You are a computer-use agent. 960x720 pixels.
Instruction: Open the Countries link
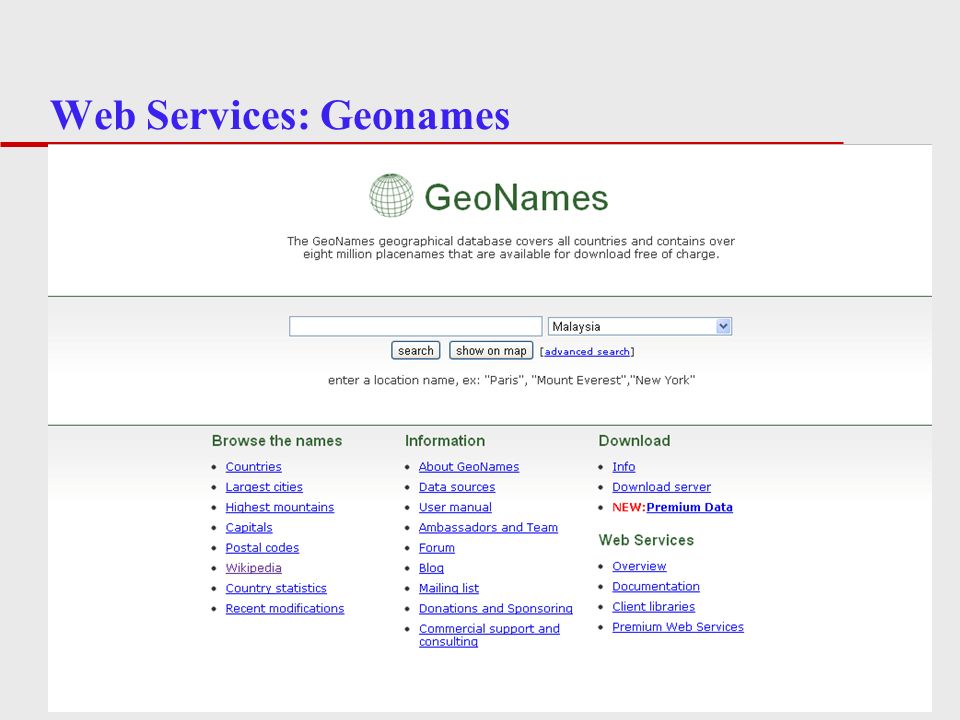coord(253,467)
